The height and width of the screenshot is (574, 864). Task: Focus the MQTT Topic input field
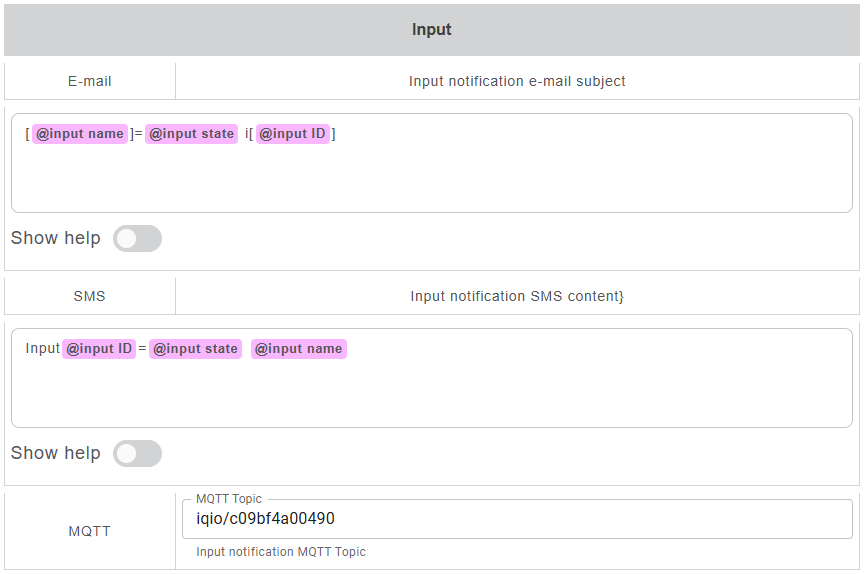516,519
